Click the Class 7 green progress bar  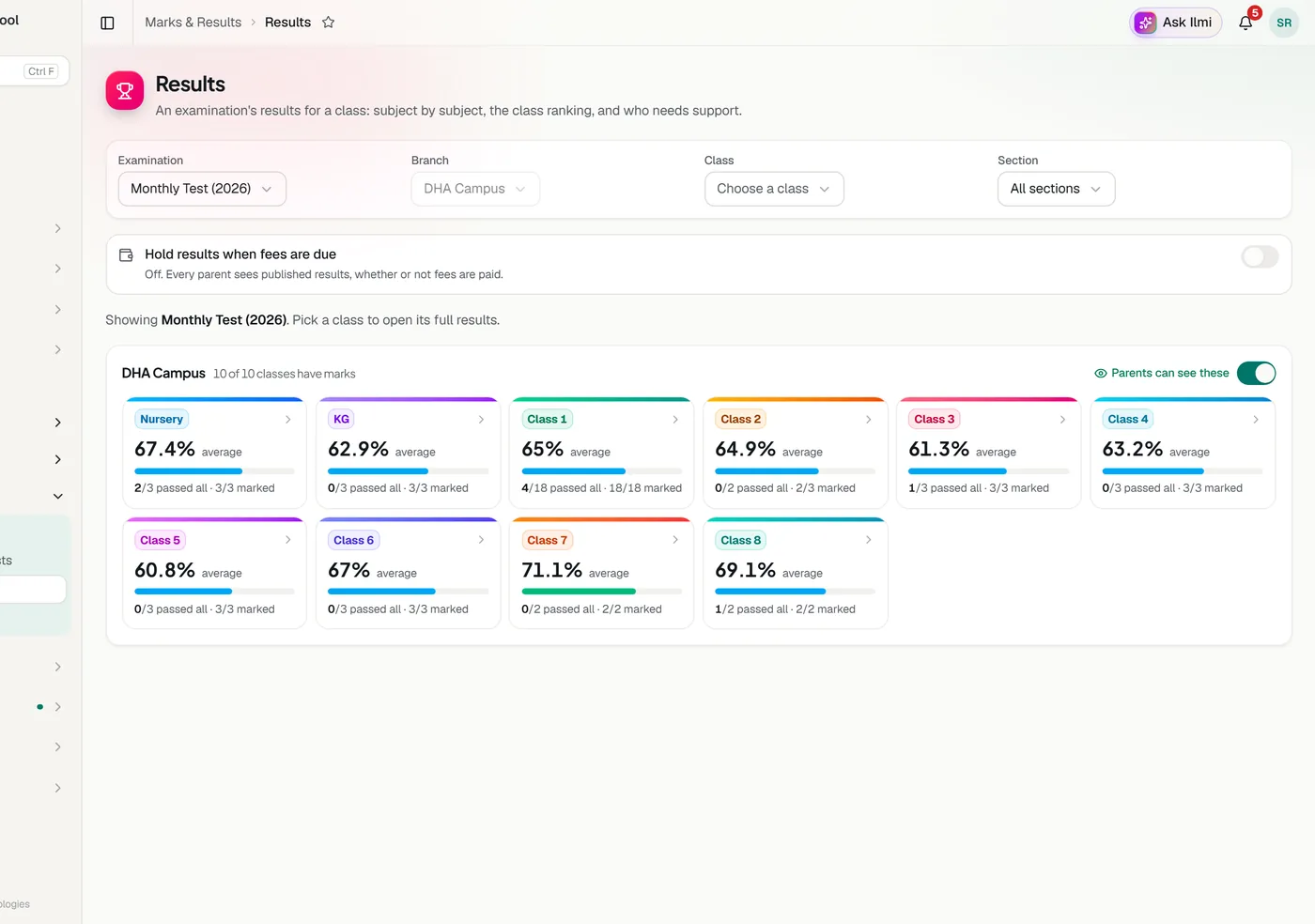click(602, 592)
